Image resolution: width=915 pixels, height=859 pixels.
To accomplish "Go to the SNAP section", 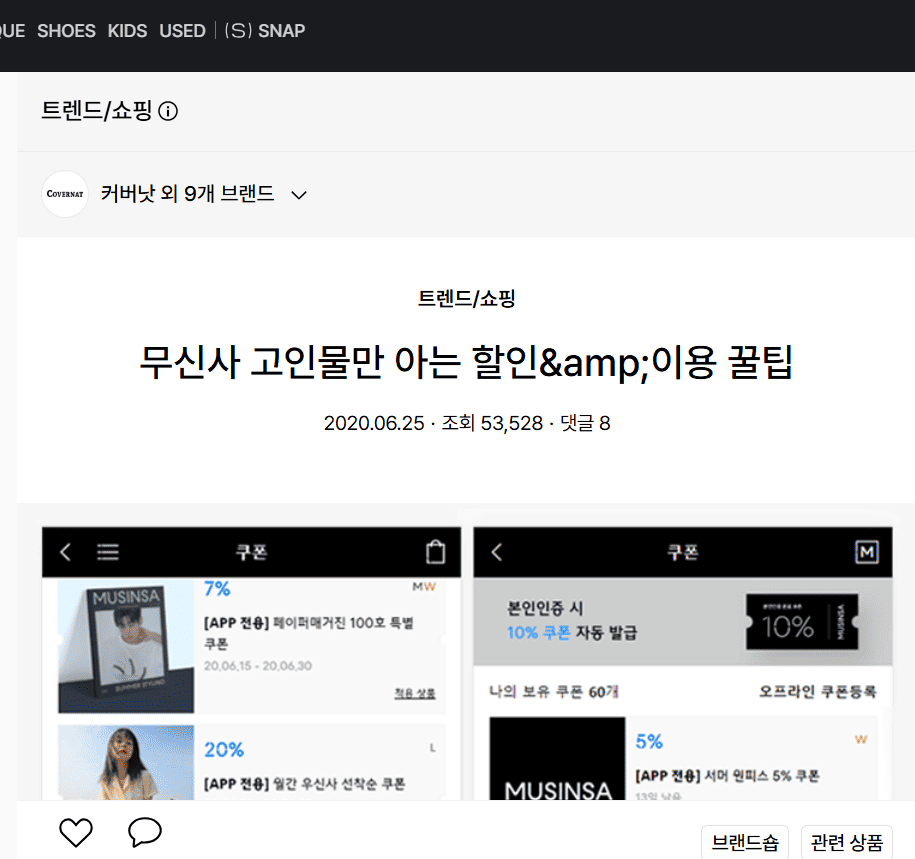I will click(x=265, y=30).
